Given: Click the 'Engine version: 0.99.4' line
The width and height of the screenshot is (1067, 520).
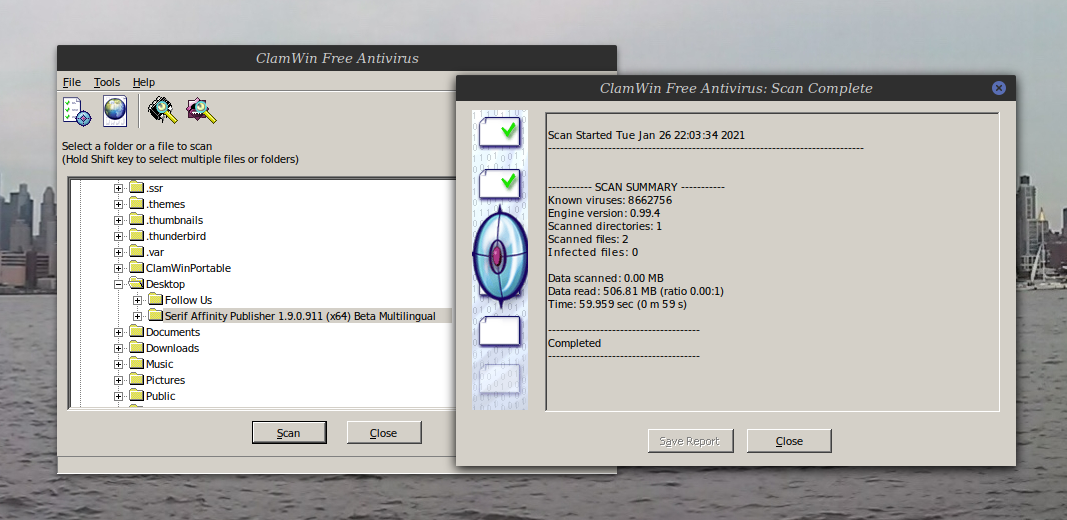Looking at the screenshot, I should point(604,213).
